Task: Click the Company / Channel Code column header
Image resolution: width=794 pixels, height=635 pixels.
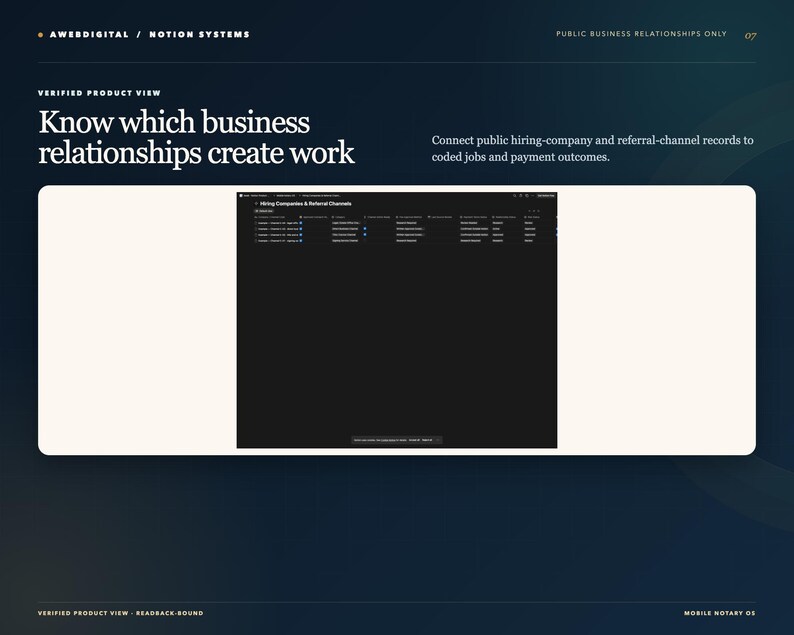Action: [270, 217]
